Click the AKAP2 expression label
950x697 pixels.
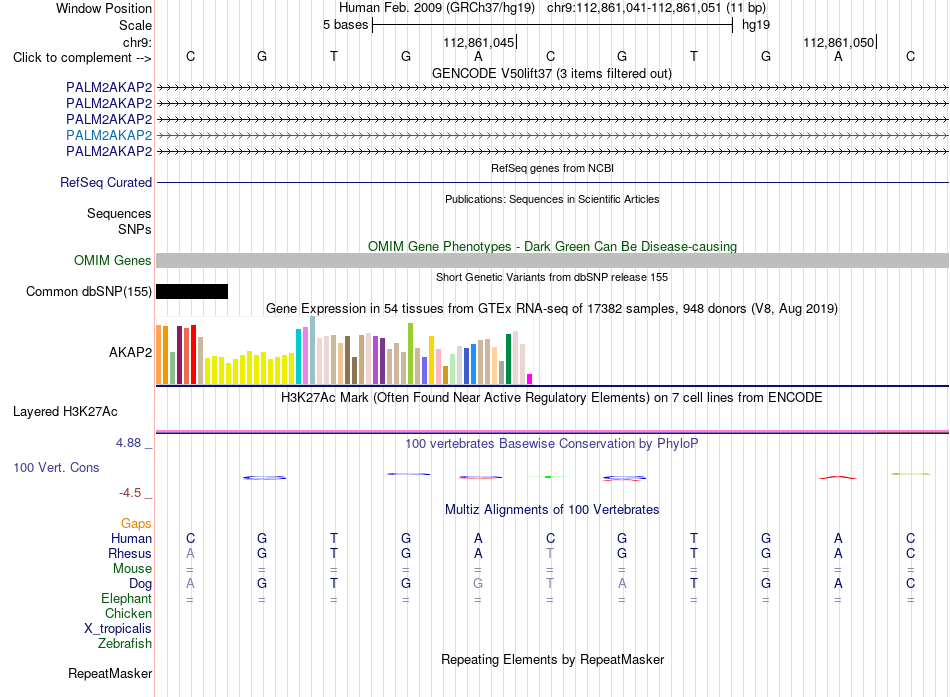[130, 352]
